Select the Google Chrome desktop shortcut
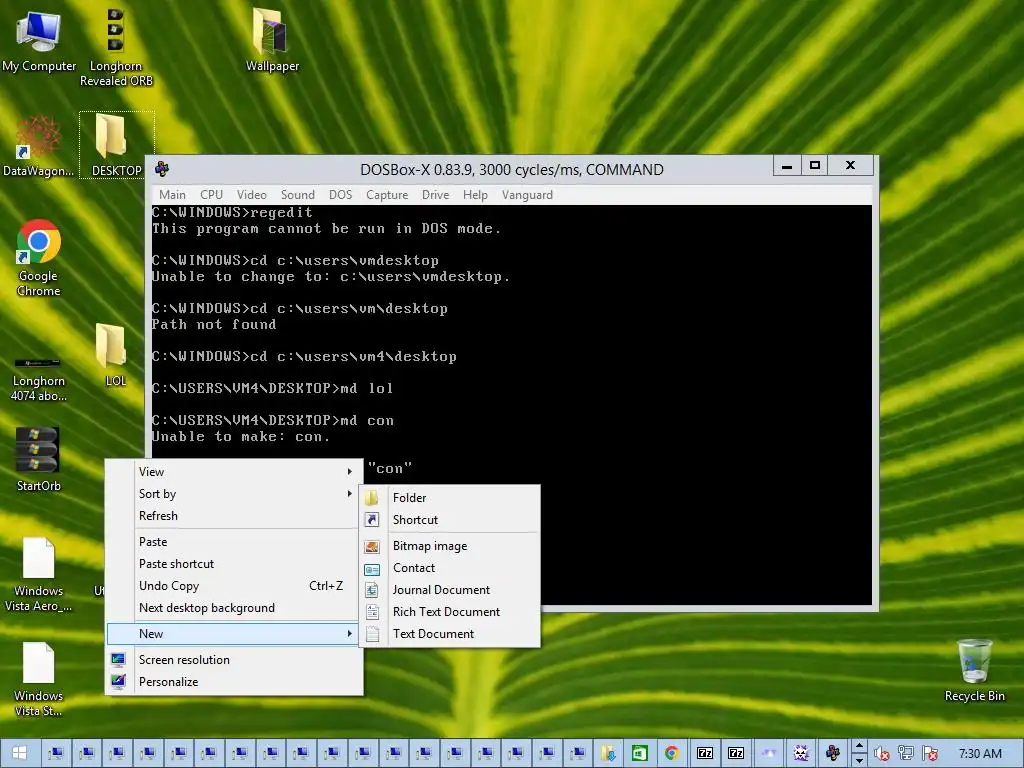Viewport: 1024px width, 768px height. [x=39, y=259]
